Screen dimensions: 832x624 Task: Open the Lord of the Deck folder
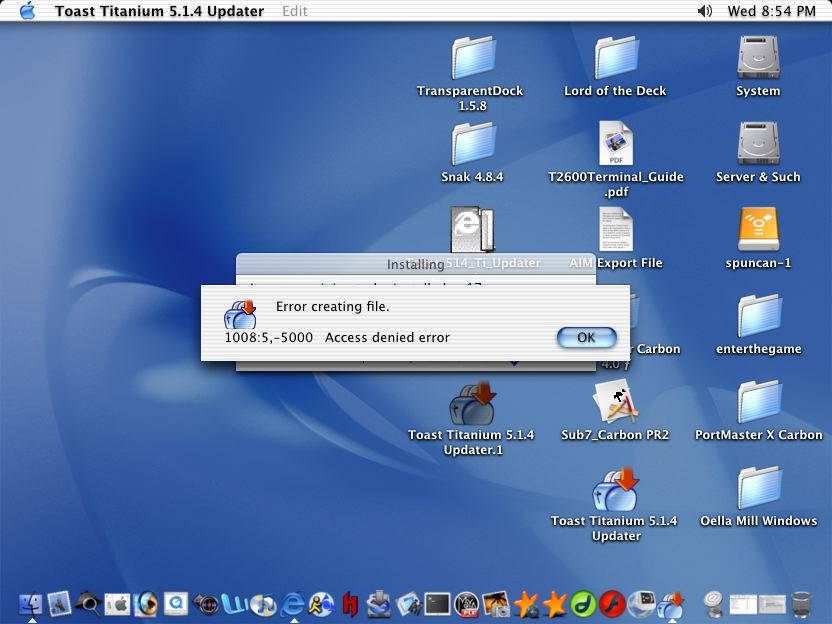point(616,58)
